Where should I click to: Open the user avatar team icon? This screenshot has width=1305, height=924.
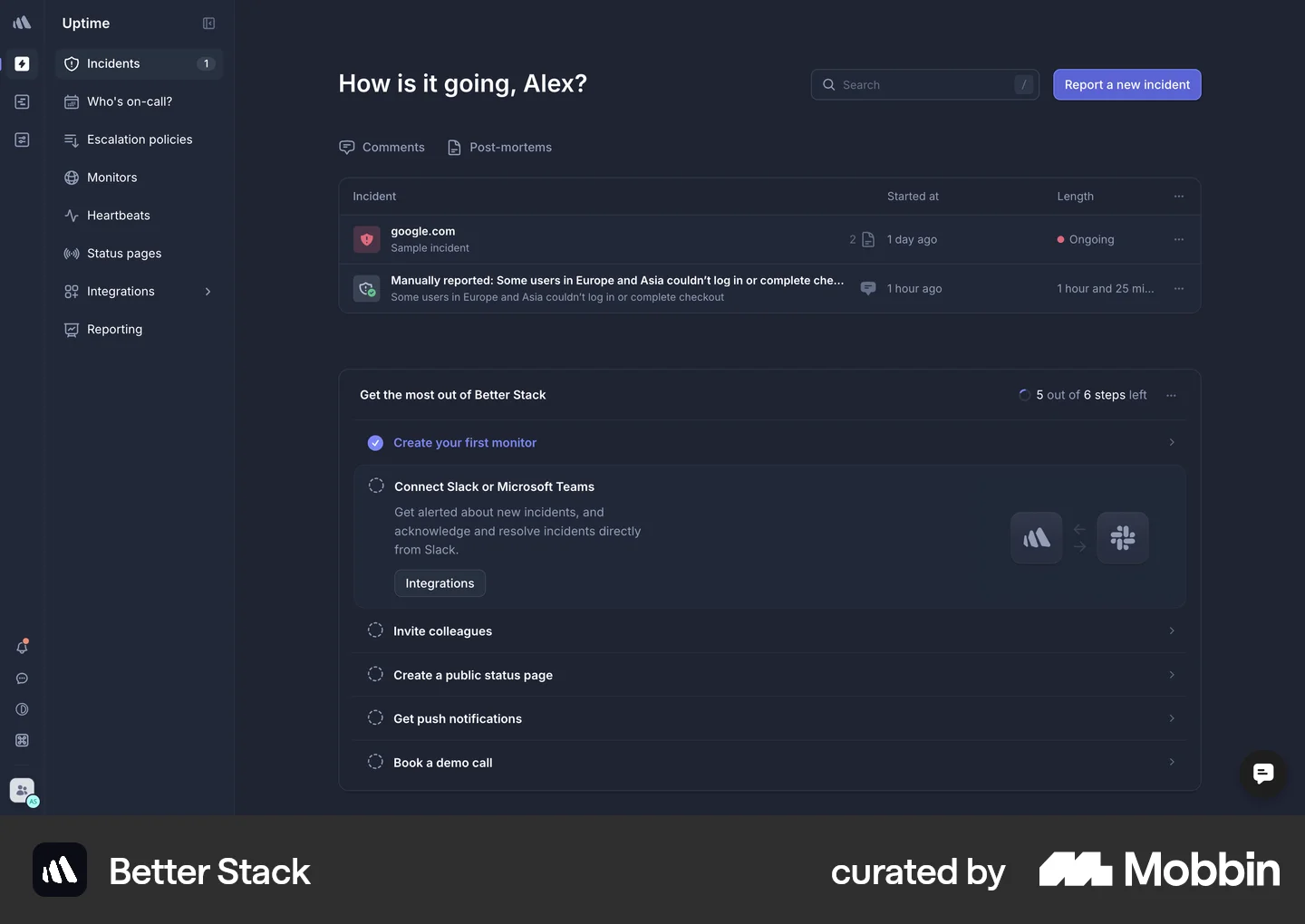click(23, 791)
